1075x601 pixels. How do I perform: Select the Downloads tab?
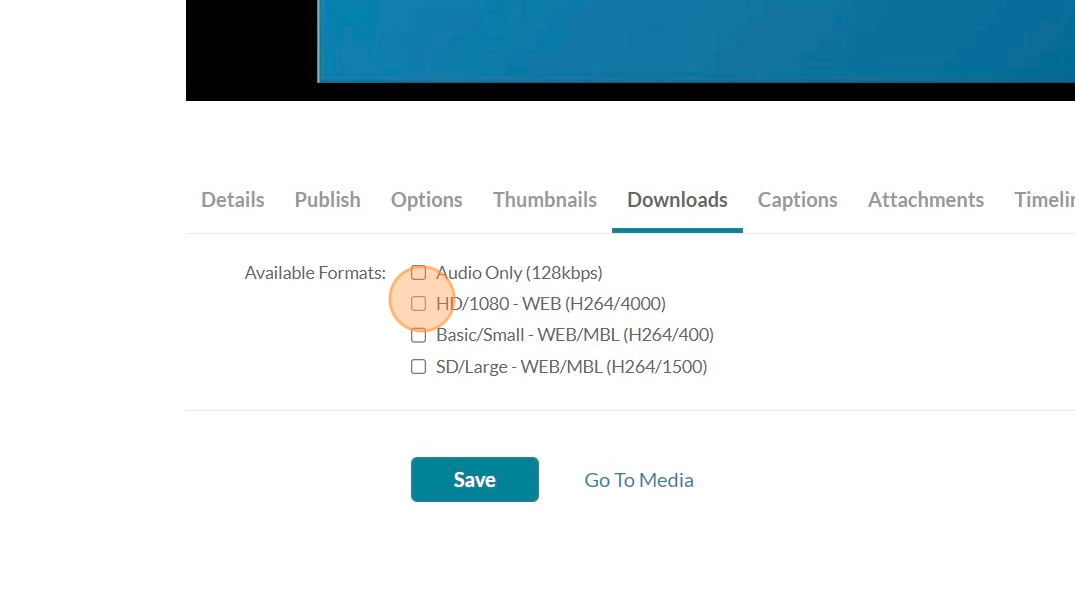click(677, 199)
